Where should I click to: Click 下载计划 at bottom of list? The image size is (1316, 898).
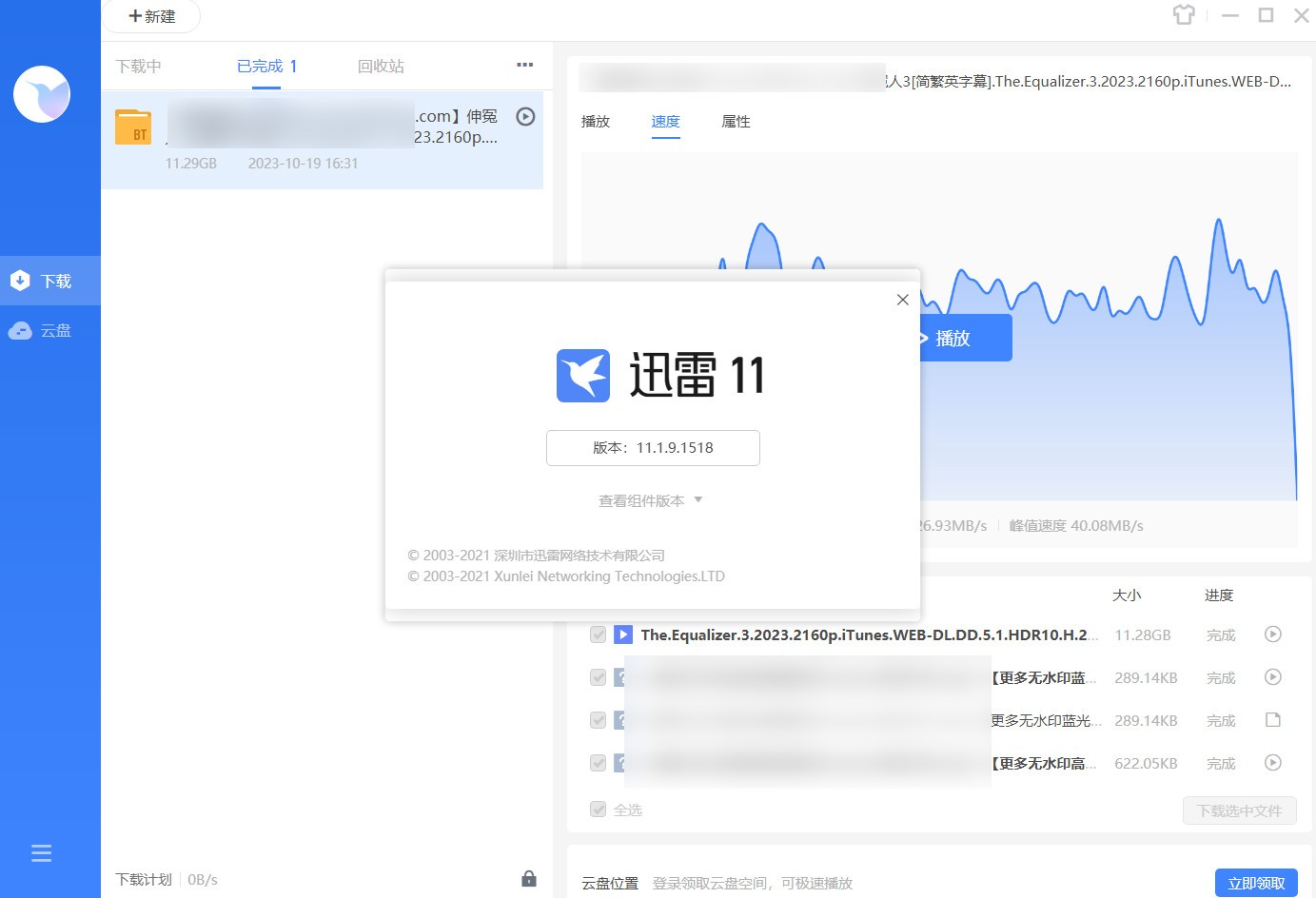pyautogui.click(x=144, y=879)
